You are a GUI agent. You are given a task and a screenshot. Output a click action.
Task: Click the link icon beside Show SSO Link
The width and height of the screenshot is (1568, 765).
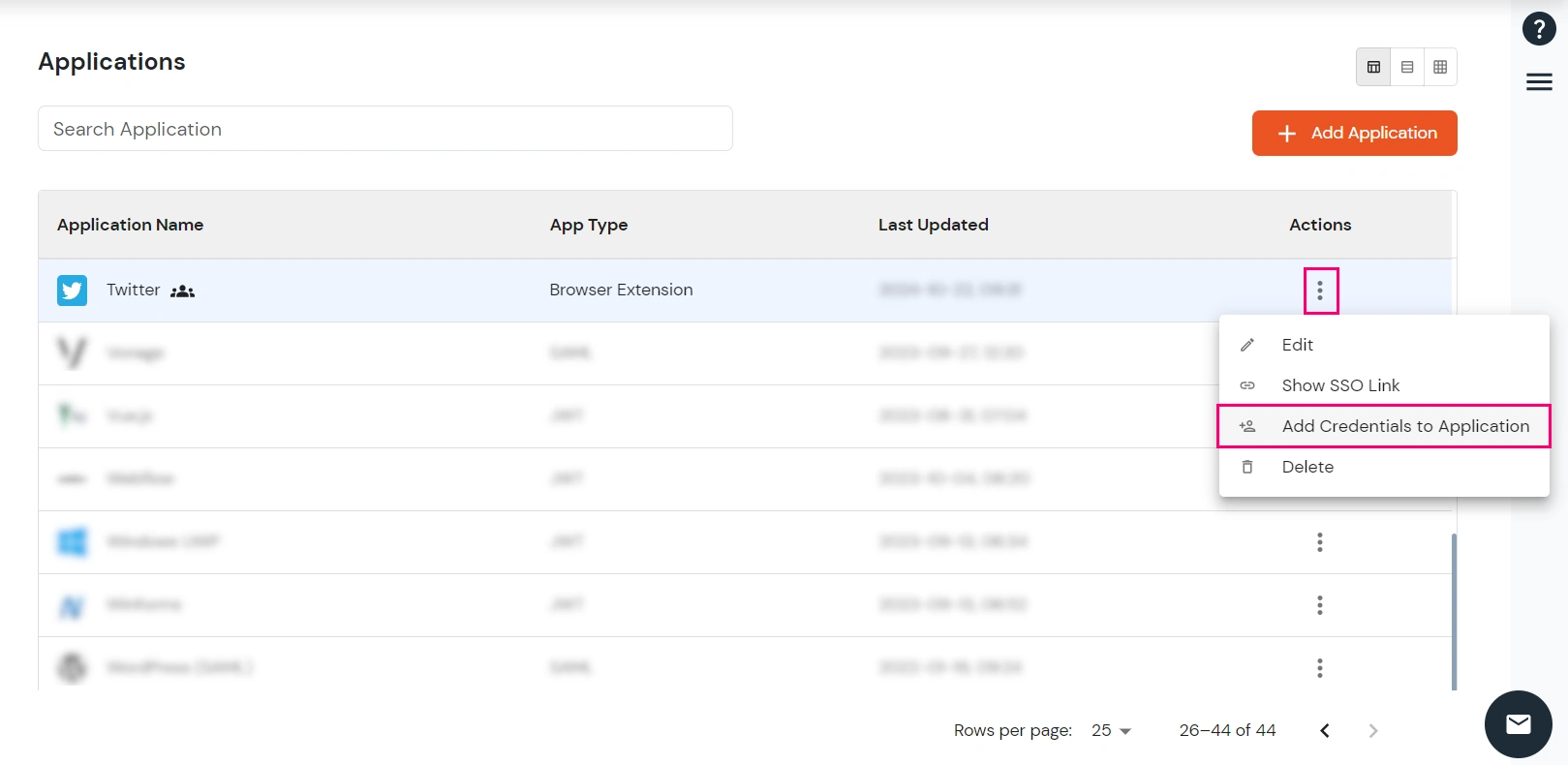pos(1247,385)
